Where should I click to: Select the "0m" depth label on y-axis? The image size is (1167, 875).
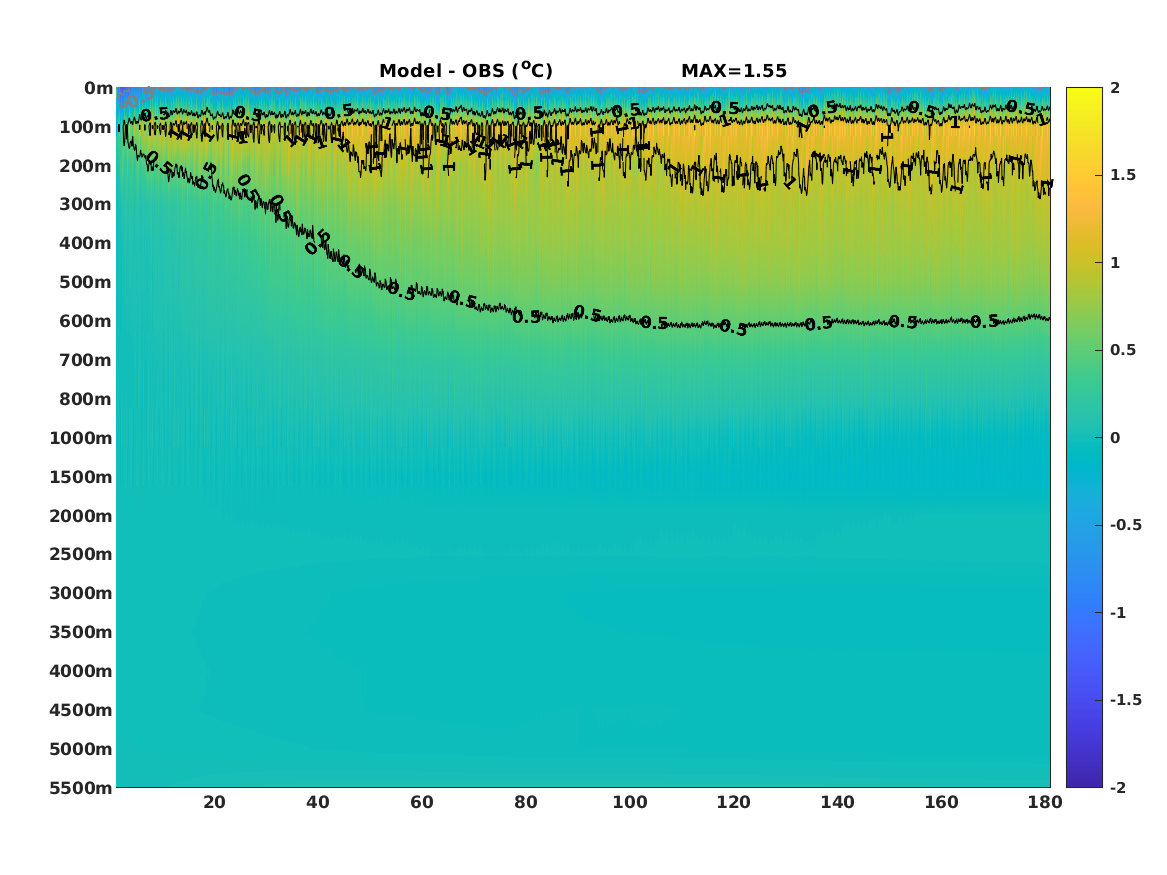pos(98,89)
